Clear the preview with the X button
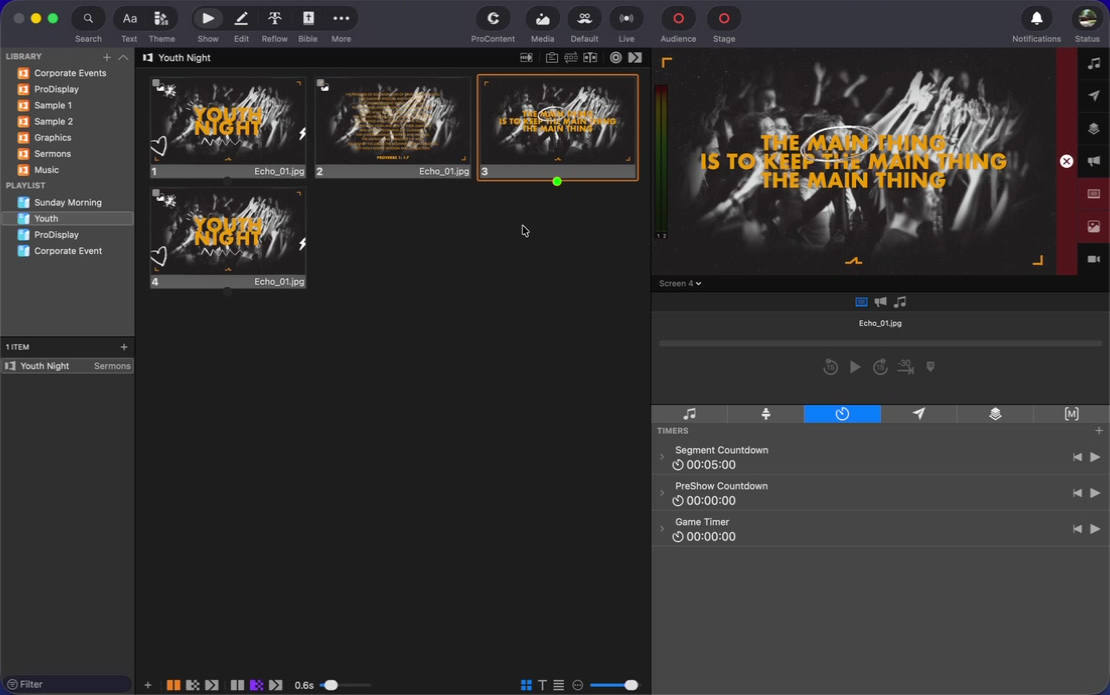Screen dimensions: 1110x695 [x=1066, y=161]
